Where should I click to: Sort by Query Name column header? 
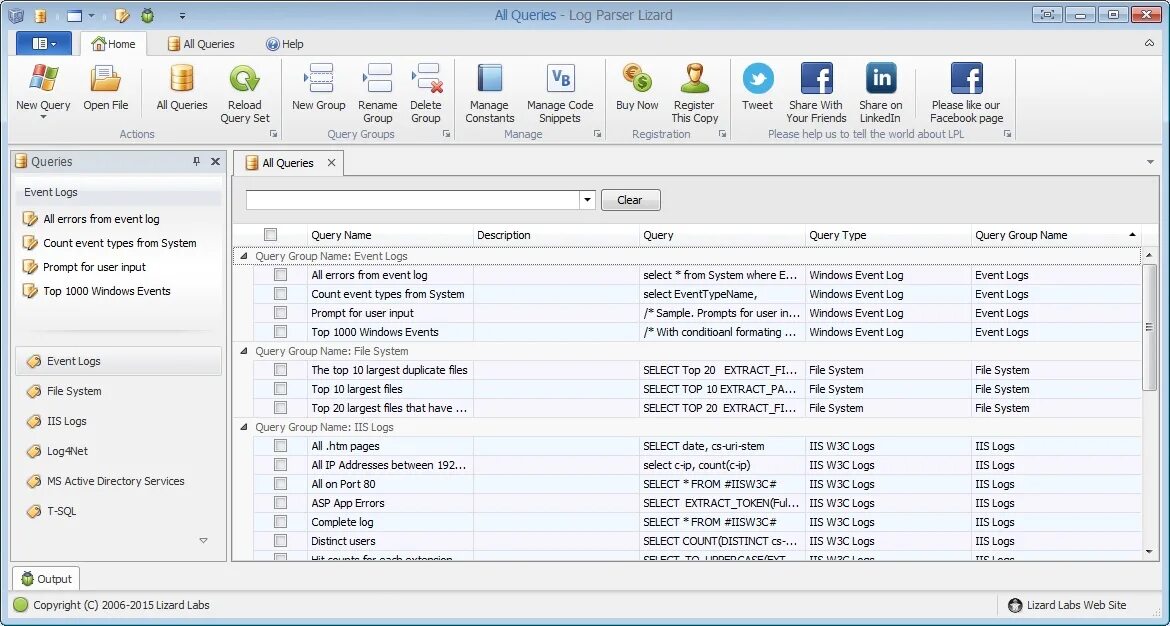[x=390, y=235]
